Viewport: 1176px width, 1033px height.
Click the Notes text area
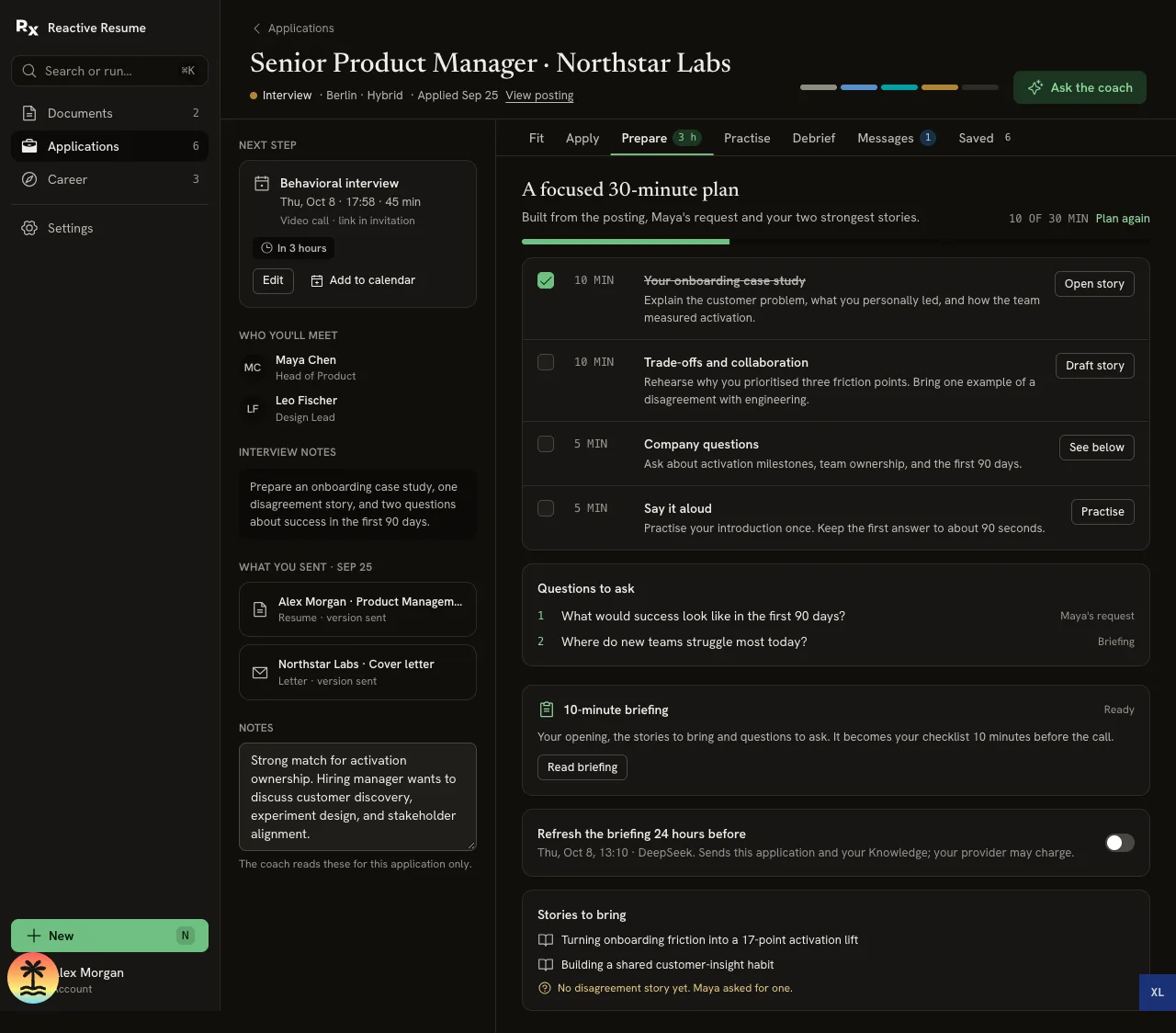click(357, 797)
